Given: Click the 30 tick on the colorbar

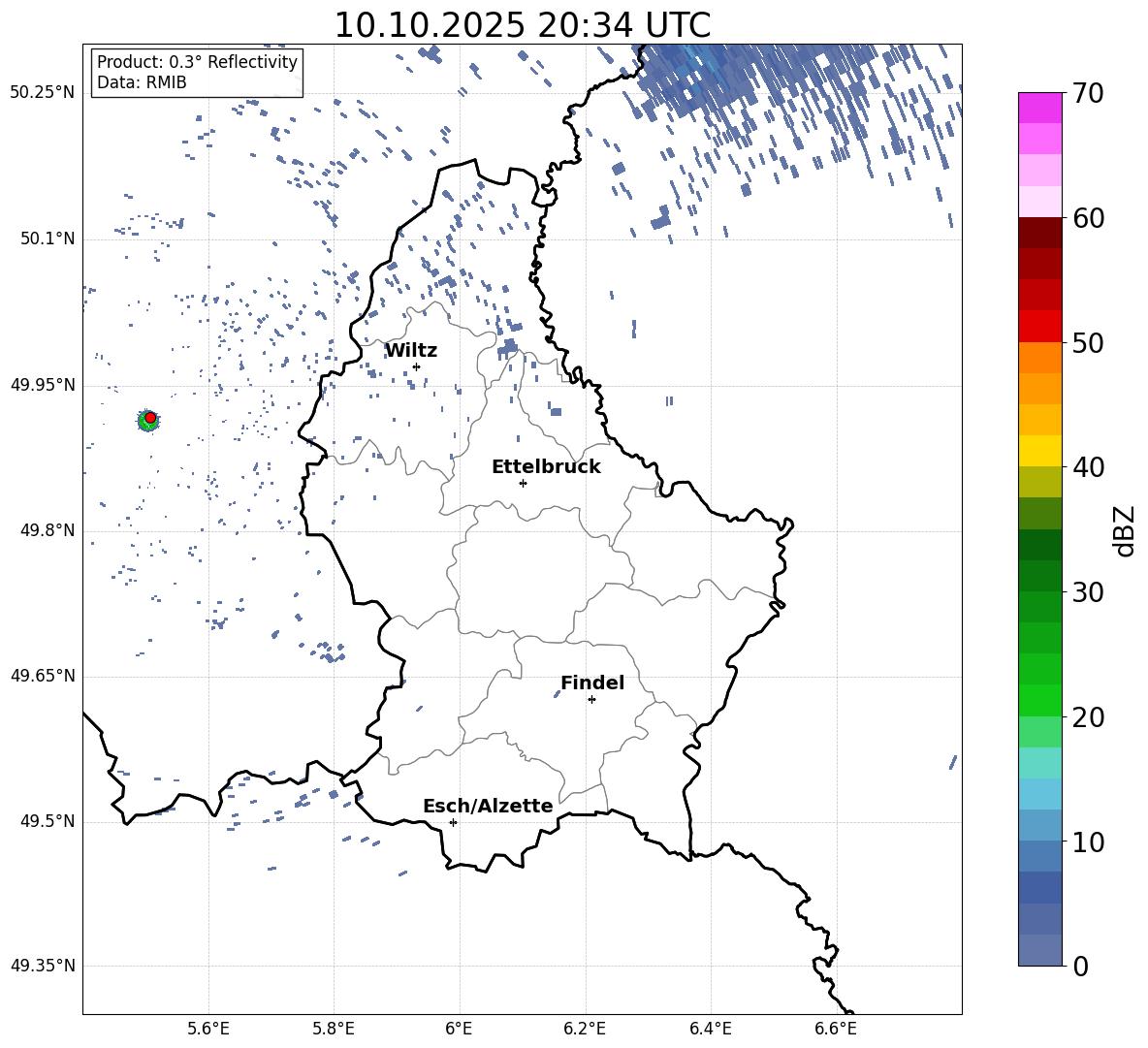Looking at the screenshot, I should tap(1087, 592).
